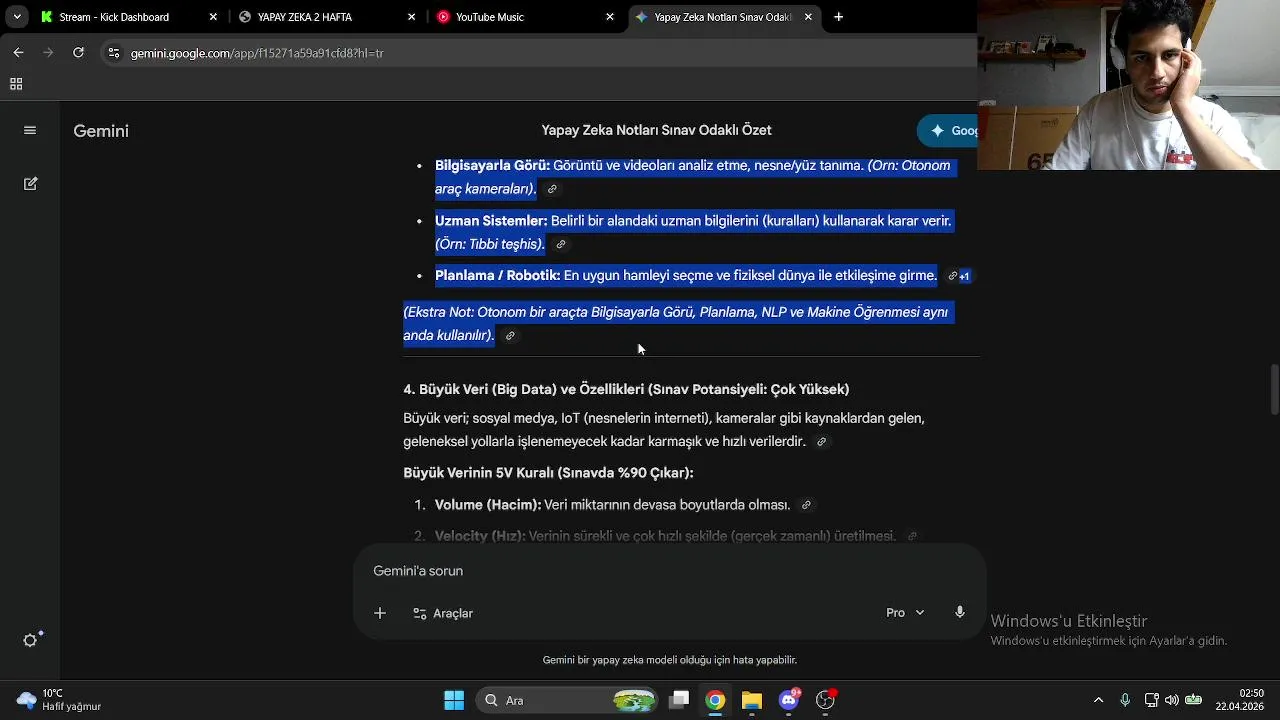Image resolution: width=1280 pixels, height=720 pixels.
Task: Open Google Chrome from the taskbar
Action: click(715, 700)
